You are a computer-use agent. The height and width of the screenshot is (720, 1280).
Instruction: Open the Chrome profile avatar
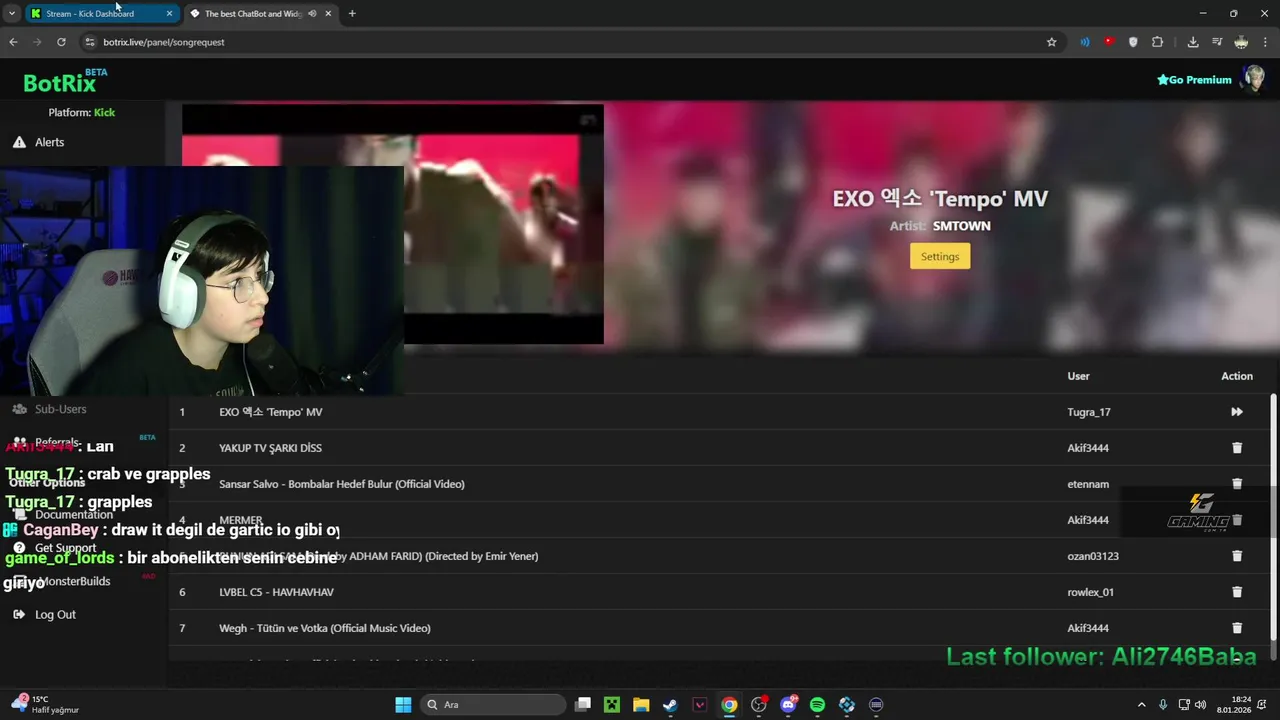click(x=1241, y=42)
